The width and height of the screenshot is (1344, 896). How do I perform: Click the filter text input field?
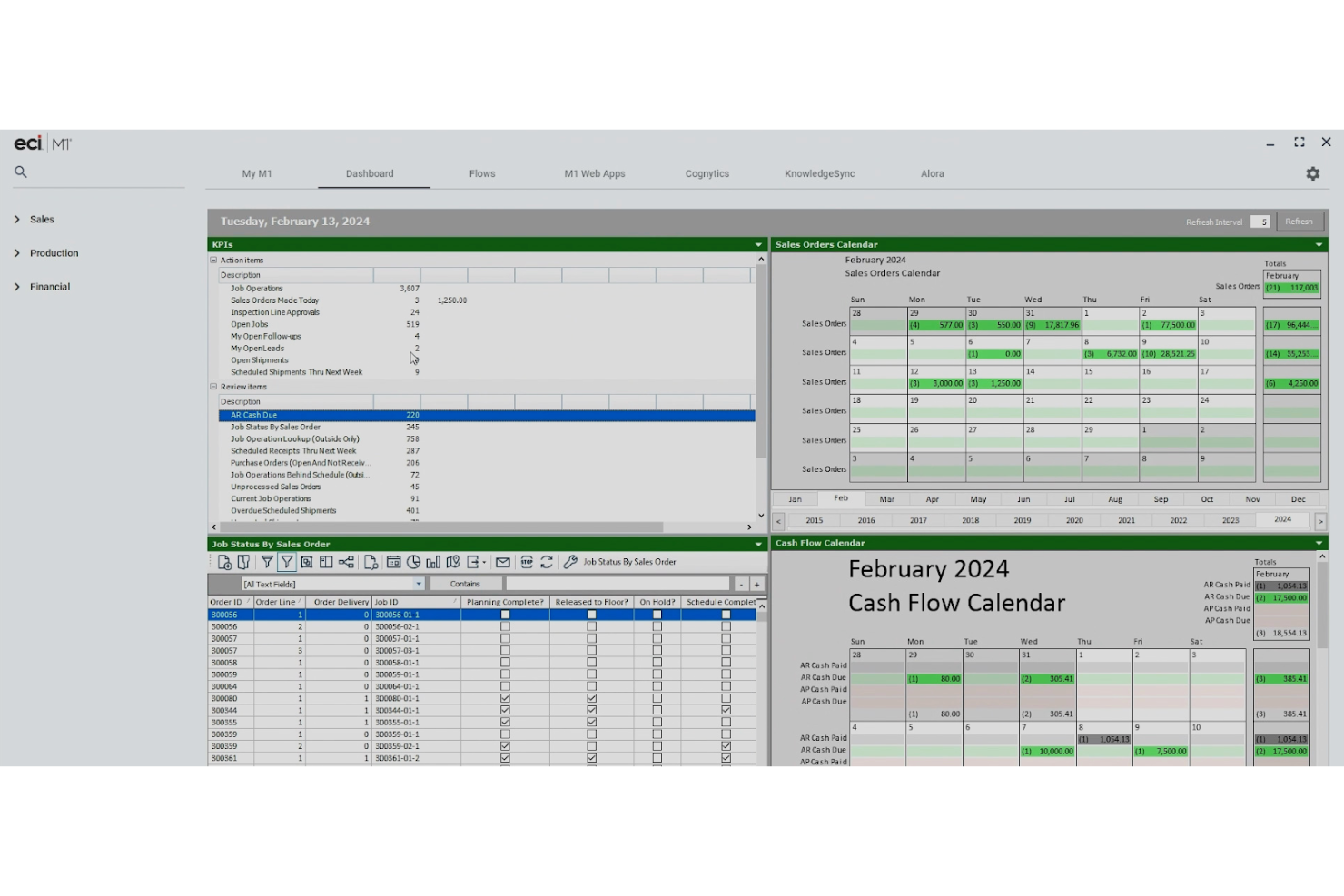point(618,585)
